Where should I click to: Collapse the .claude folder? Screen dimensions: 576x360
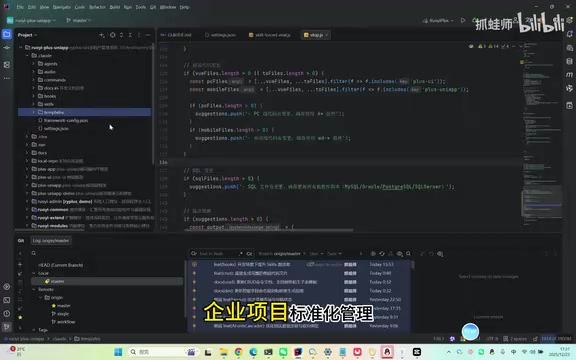tap(27, 55)
